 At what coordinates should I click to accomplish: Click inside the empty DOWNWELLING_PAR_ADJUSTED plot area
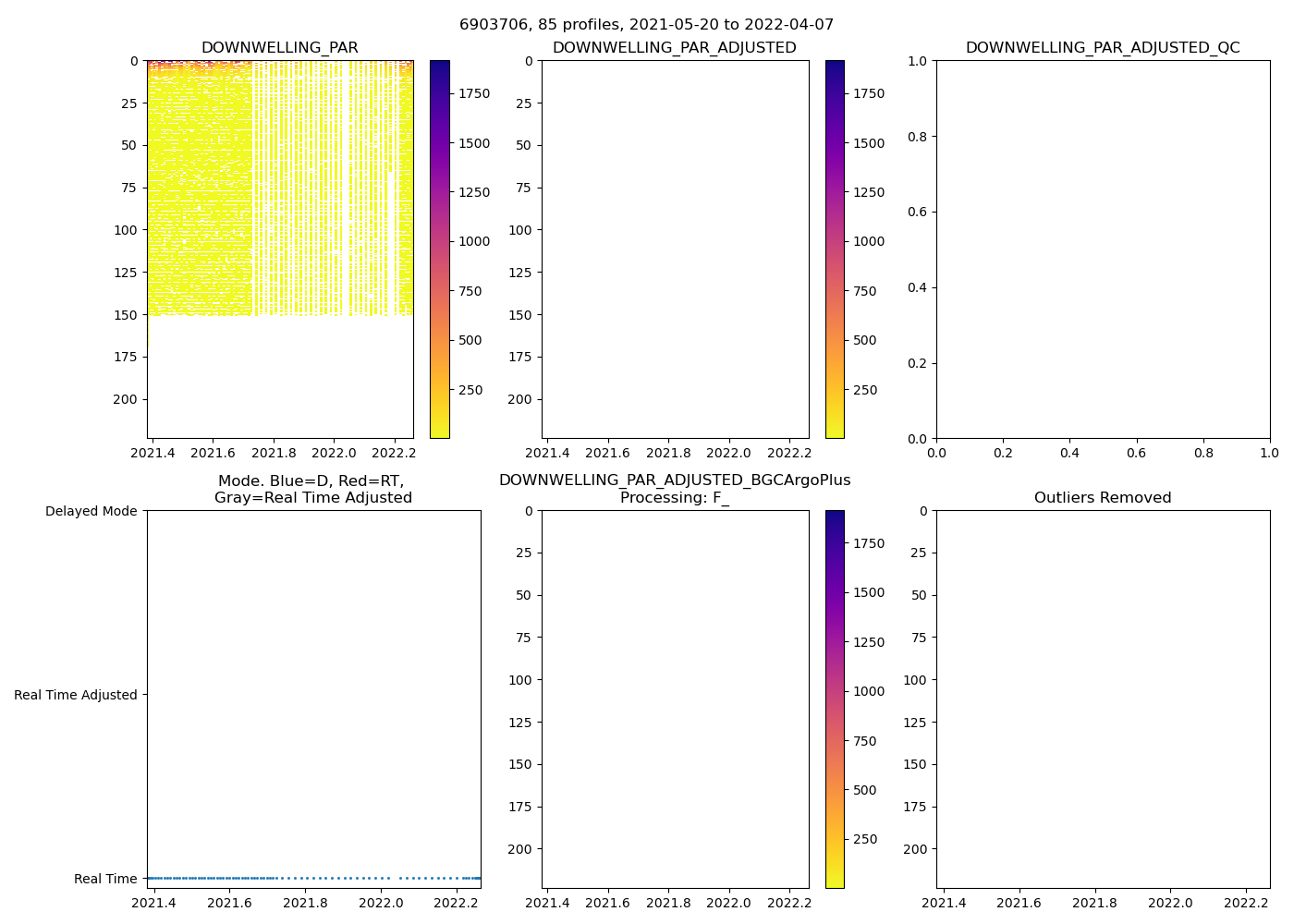pyautogui.click(x=676, y=249)
